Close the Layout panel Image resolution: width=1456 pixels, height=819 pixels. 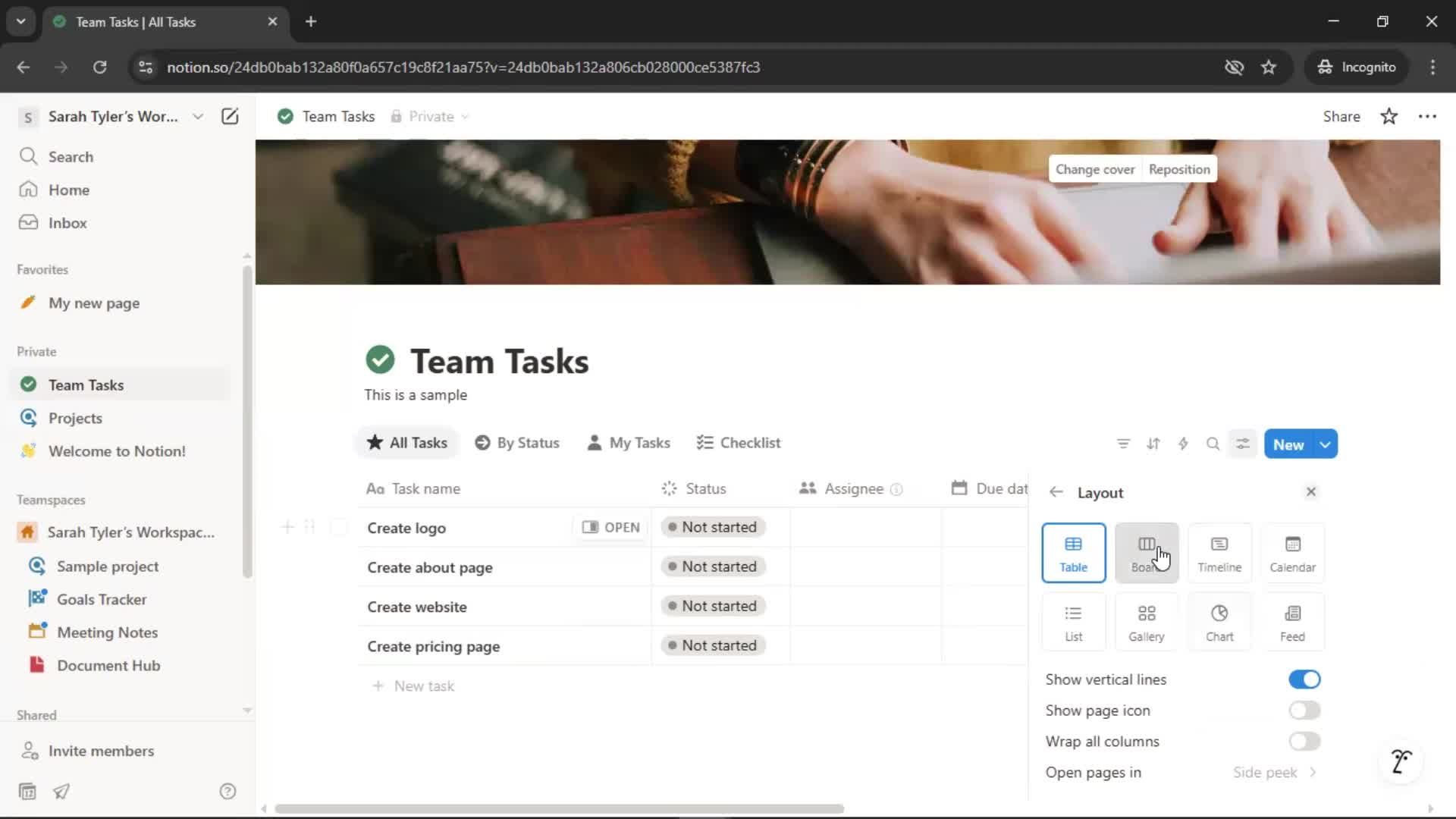[1310, 492]
